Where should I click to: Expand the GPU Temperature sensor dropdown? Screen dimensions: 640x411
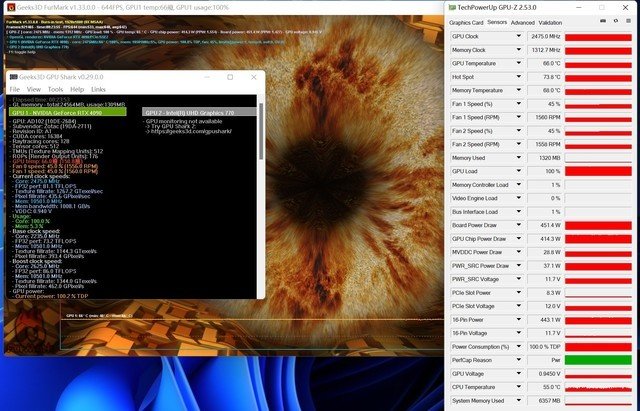tap(518, 63)
